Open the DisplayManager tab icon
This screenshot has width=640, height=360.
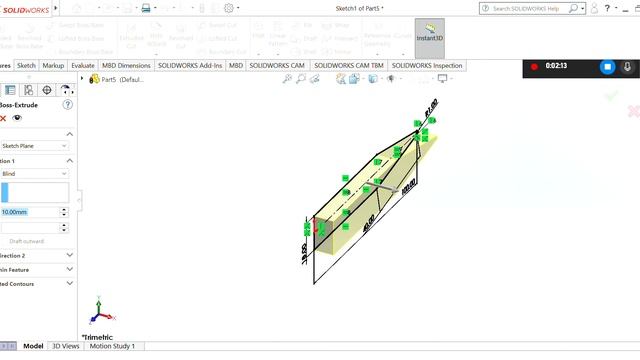click(65, 90)
